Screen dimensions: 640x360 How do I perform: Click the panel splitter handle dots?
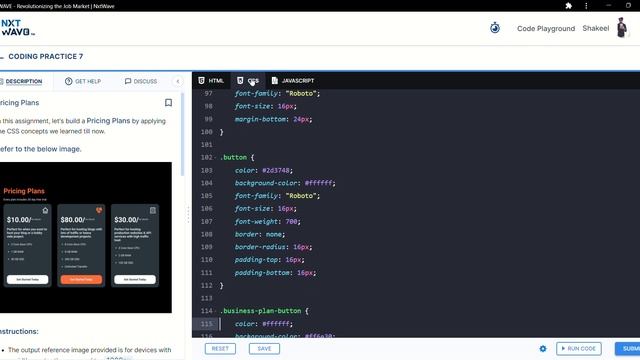(188, 214)
